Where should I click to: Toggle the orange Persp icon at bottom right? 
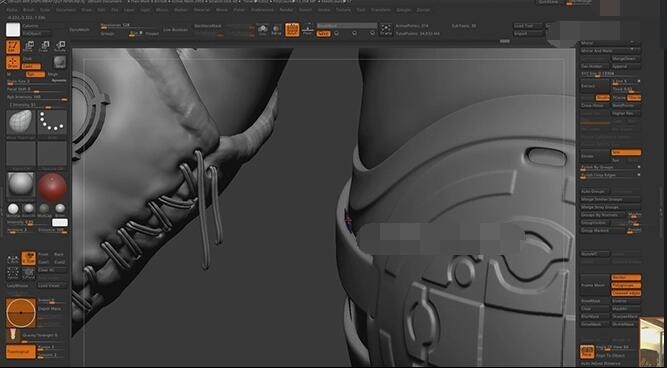(587, 352)
